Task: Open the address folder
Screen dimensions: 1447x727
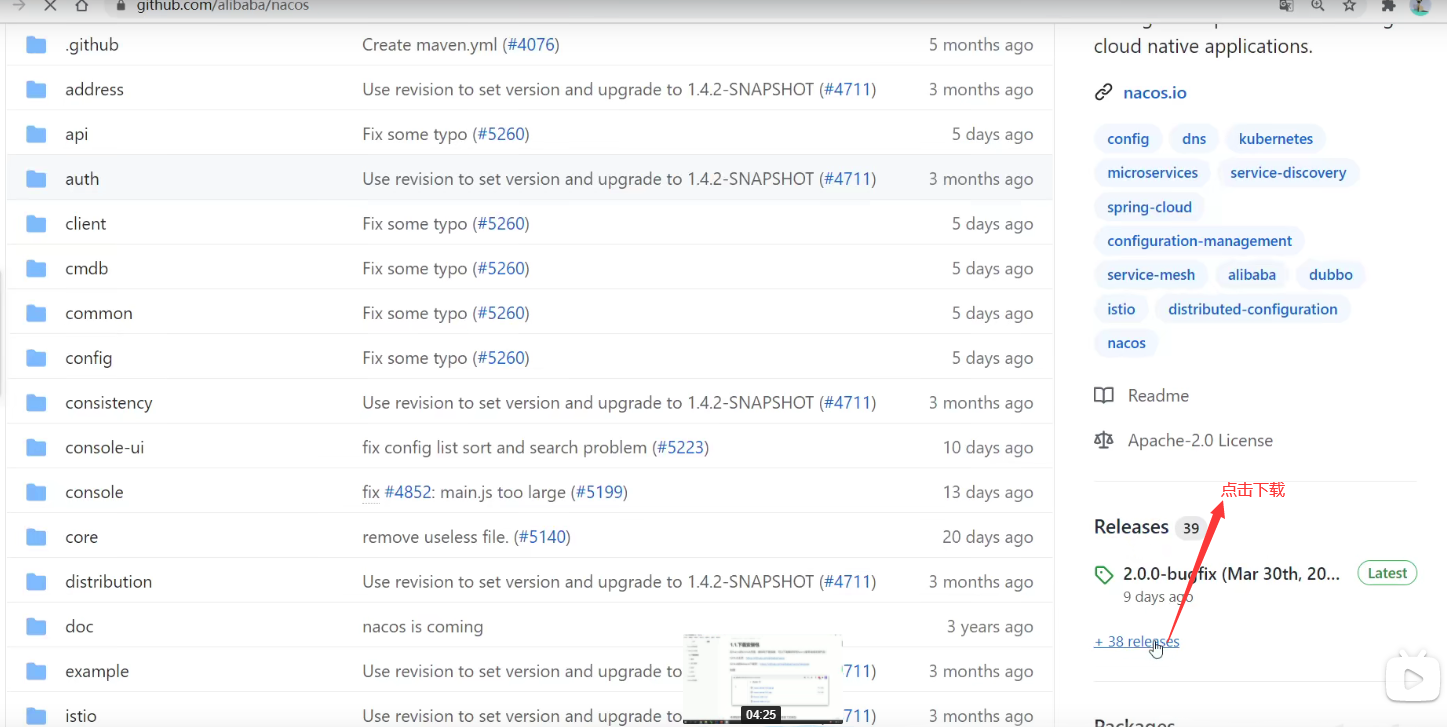Action: pyautogui.click(x=94, y=89)
